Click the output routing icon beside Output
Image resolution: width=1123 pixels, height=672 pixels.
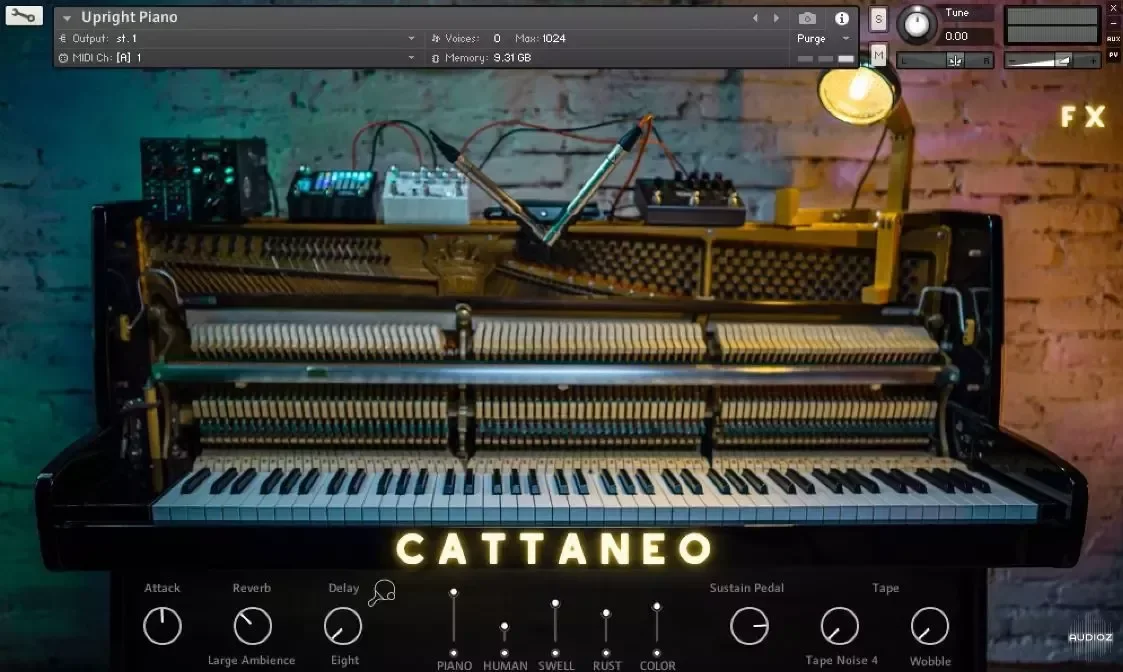point(63,39)
